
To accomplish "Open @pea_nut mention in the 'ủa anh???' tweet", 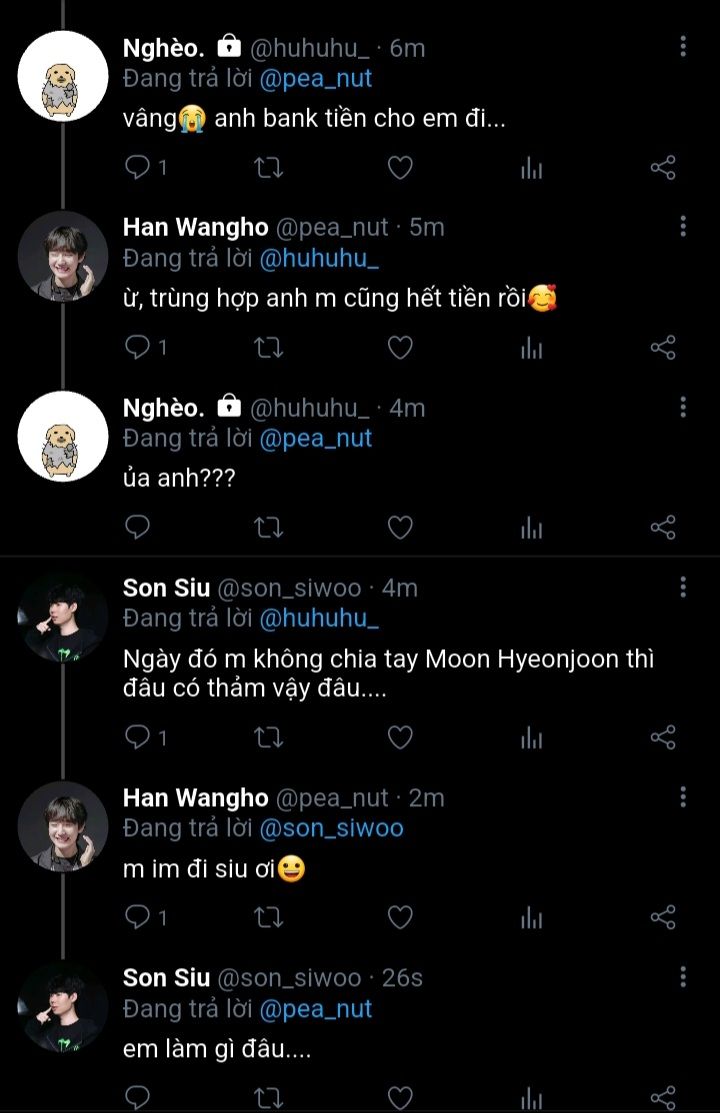I will (x=315, y=438).
